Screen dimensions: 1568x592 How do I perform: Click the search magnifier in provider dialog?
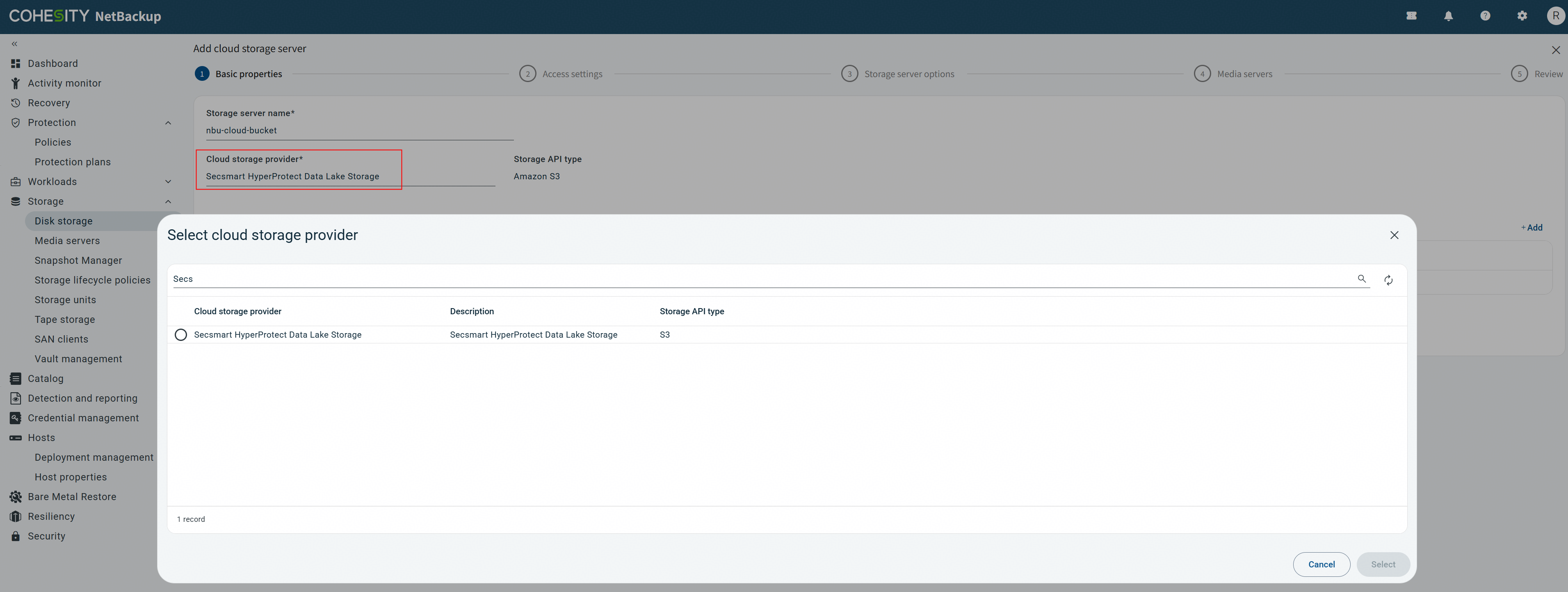pos(1362,279)
